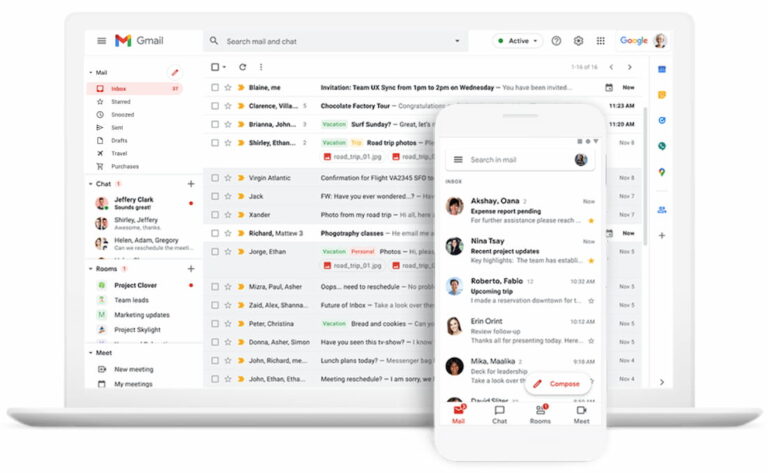Screen dimensions: 768x473
Task: Open the Google apps grid icon
Action: point(600,41)
